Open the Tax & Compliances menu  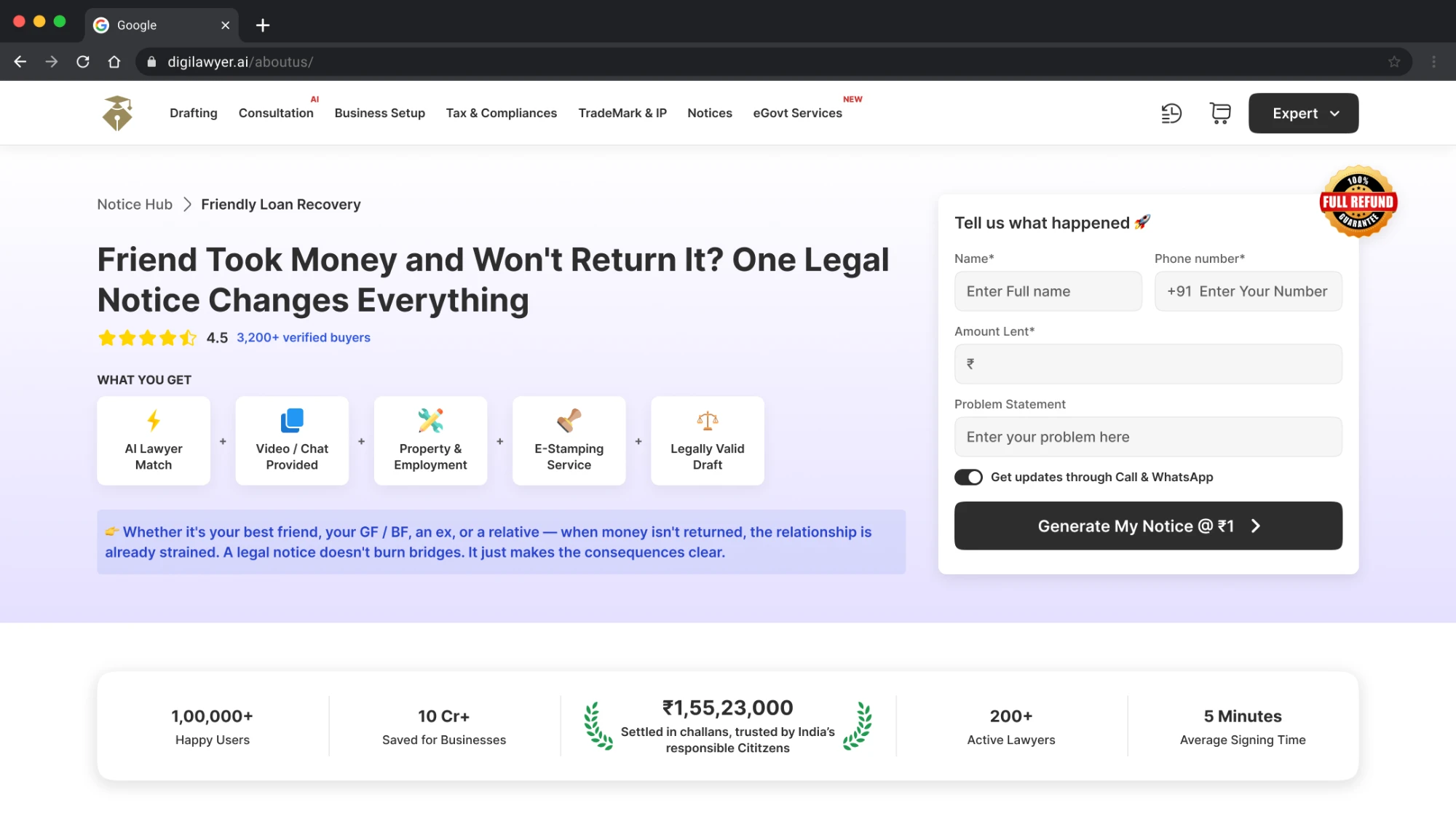[x=502, y=113]
